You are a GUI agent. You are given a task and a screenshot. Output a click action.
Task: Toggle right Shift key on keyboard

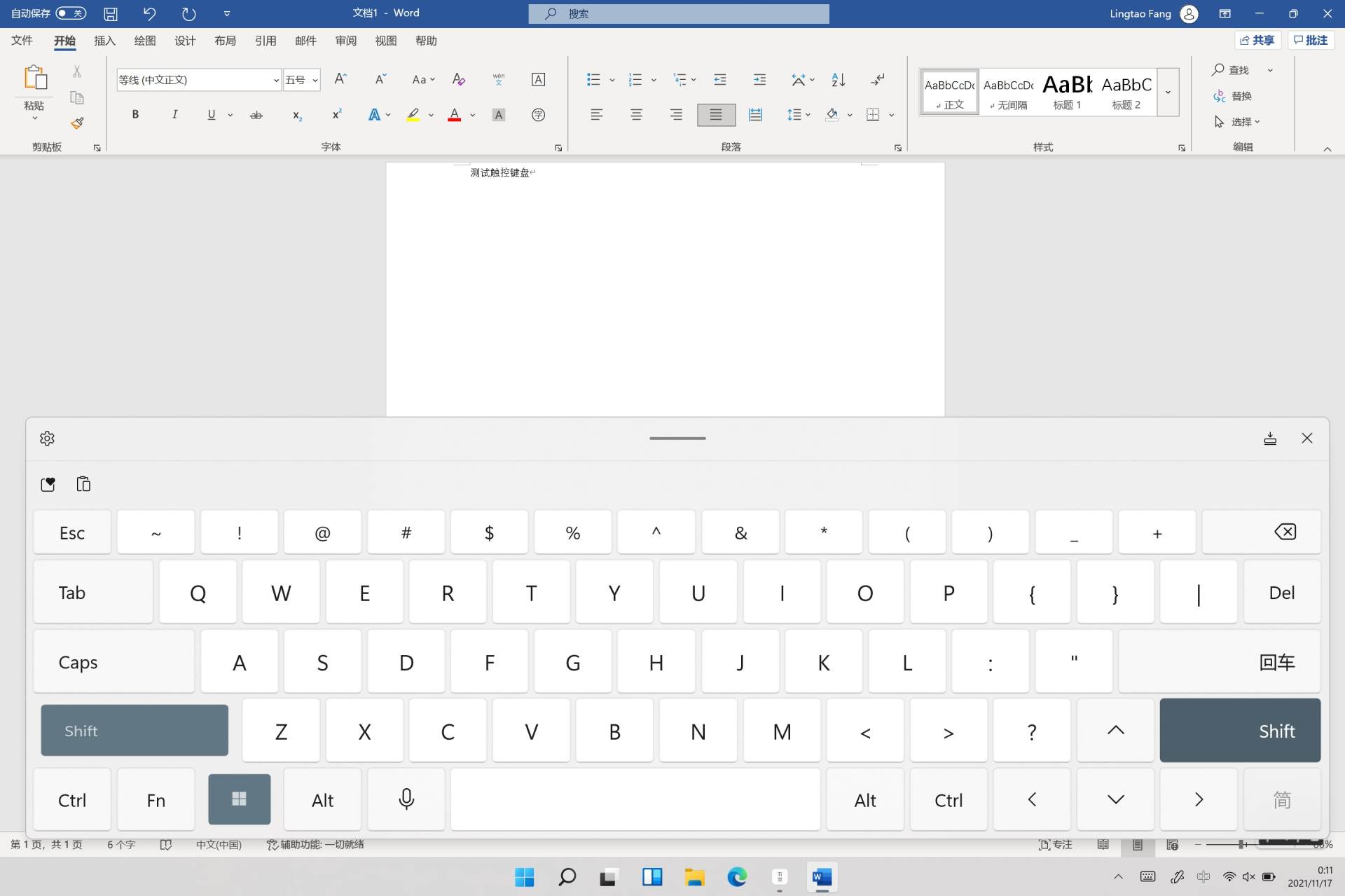pyautogui.click(x=1240, y=731)
